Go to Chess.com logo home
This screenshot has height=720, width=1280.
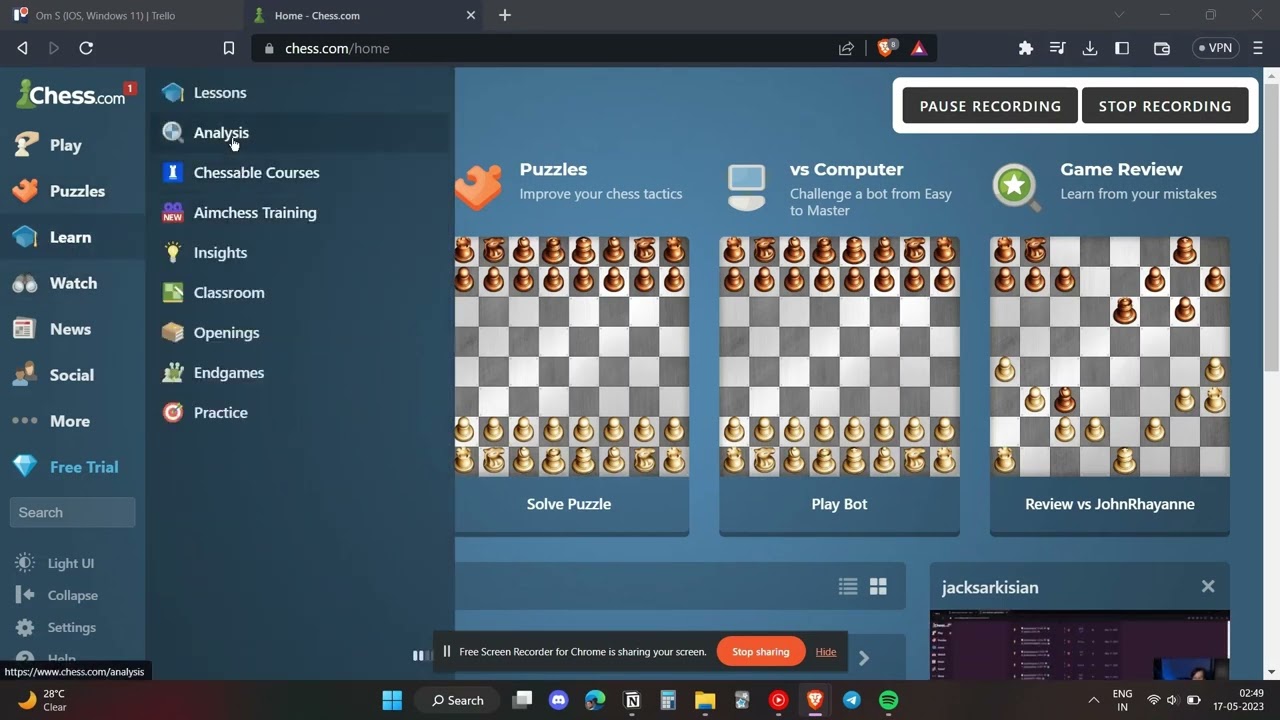click(70, 94)
